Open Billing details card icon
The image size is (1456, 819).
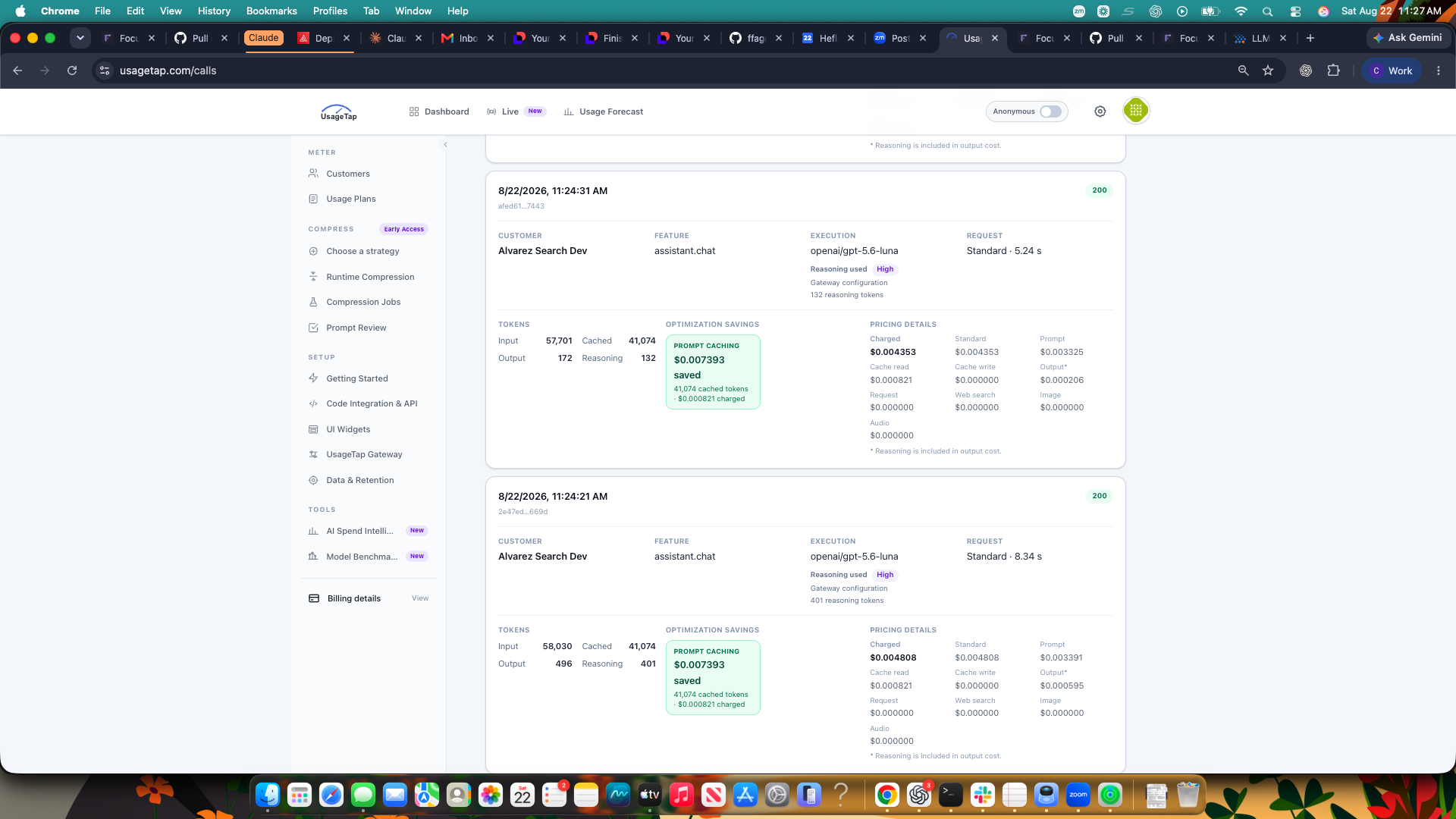pos(314,598)
